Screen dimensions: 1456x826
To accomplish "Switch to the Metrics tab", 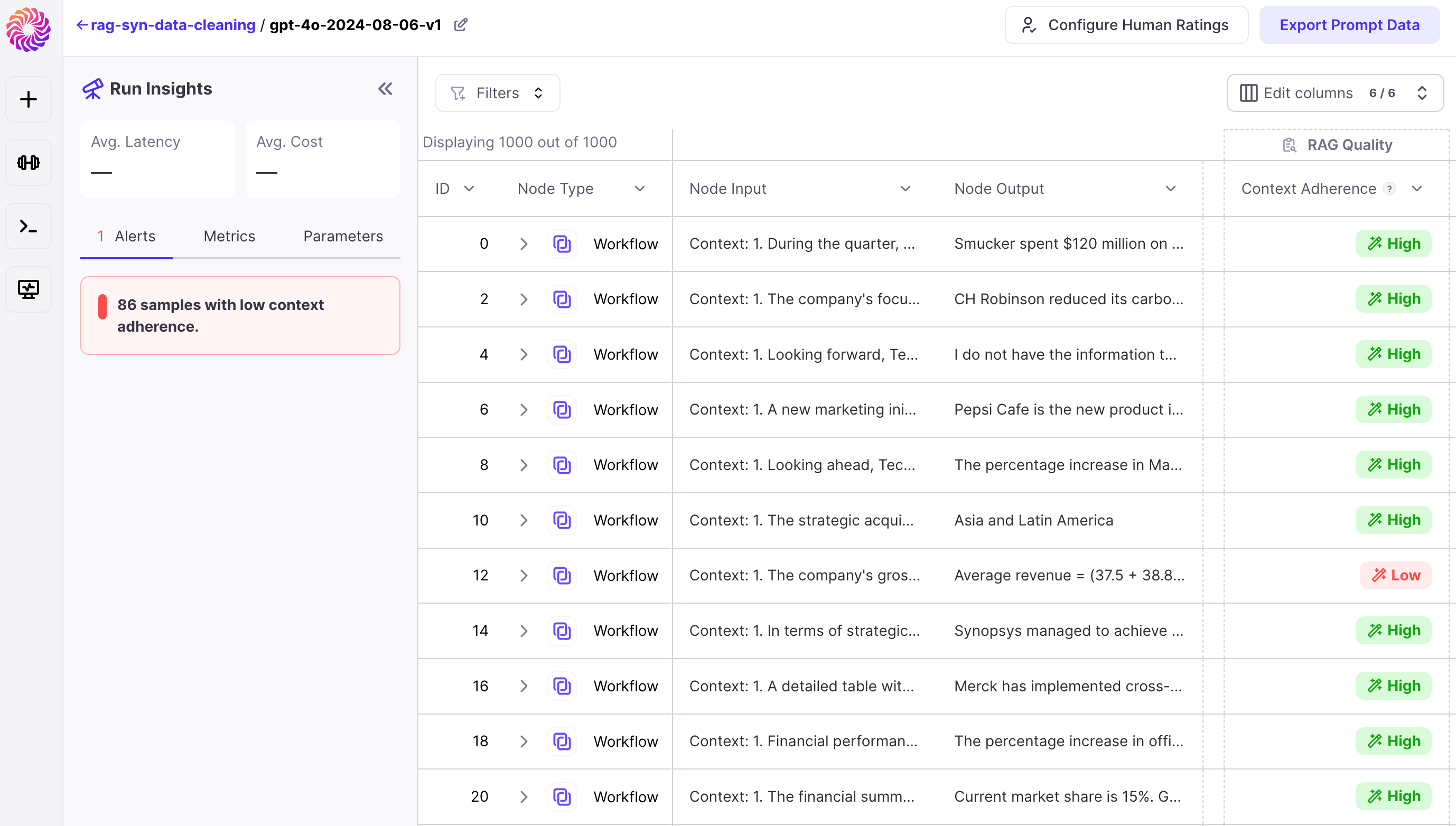I will pyautogui.click(x=229, y=237).
